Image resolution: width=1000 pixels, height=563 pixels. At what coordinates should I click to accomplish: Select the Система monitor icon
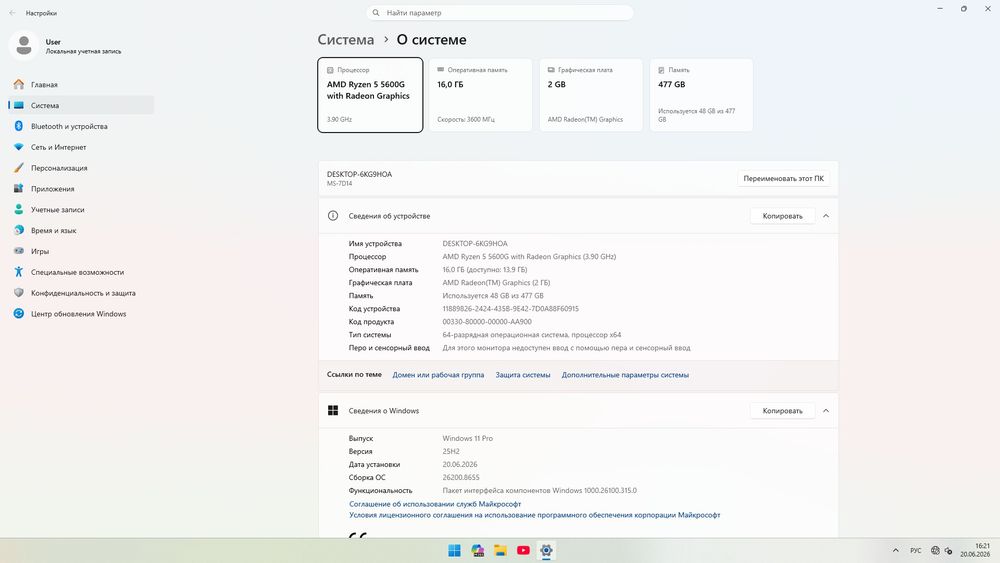[x=18, y=105]
